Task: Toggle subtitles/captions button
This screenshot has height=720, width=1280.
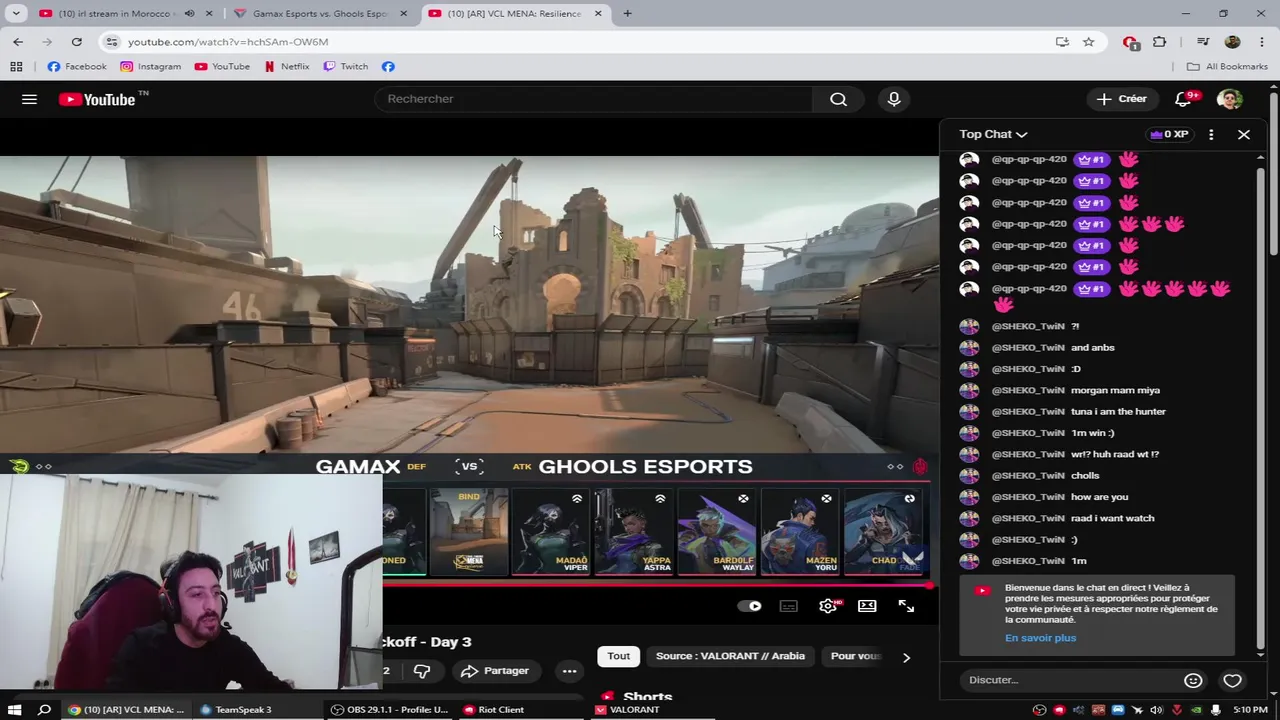Action: click(x=789, y=606)
